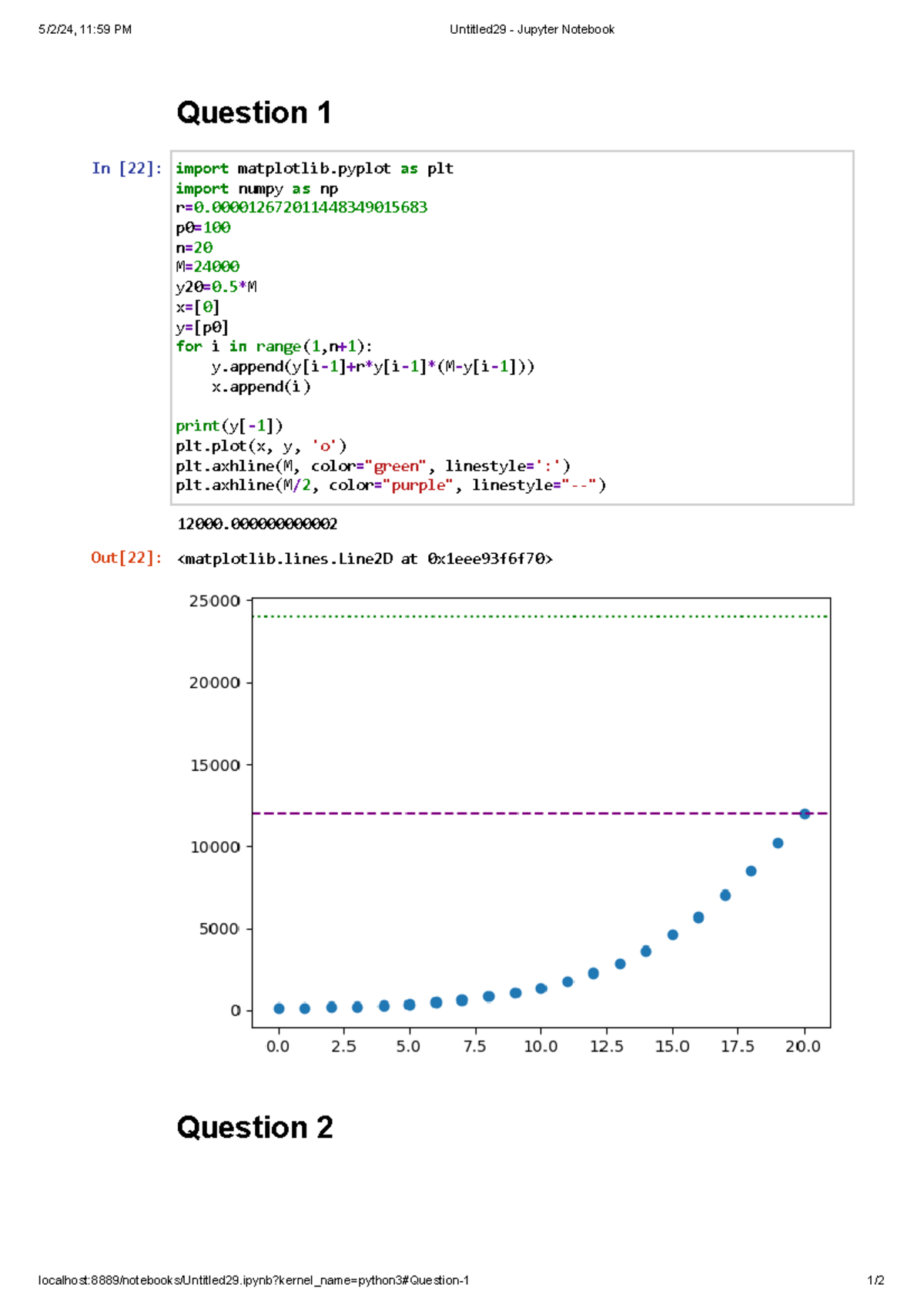Viewport: 924px width, 1308px height.
Task: Click the data point at x=19
Action: click(x=778, y=843)
